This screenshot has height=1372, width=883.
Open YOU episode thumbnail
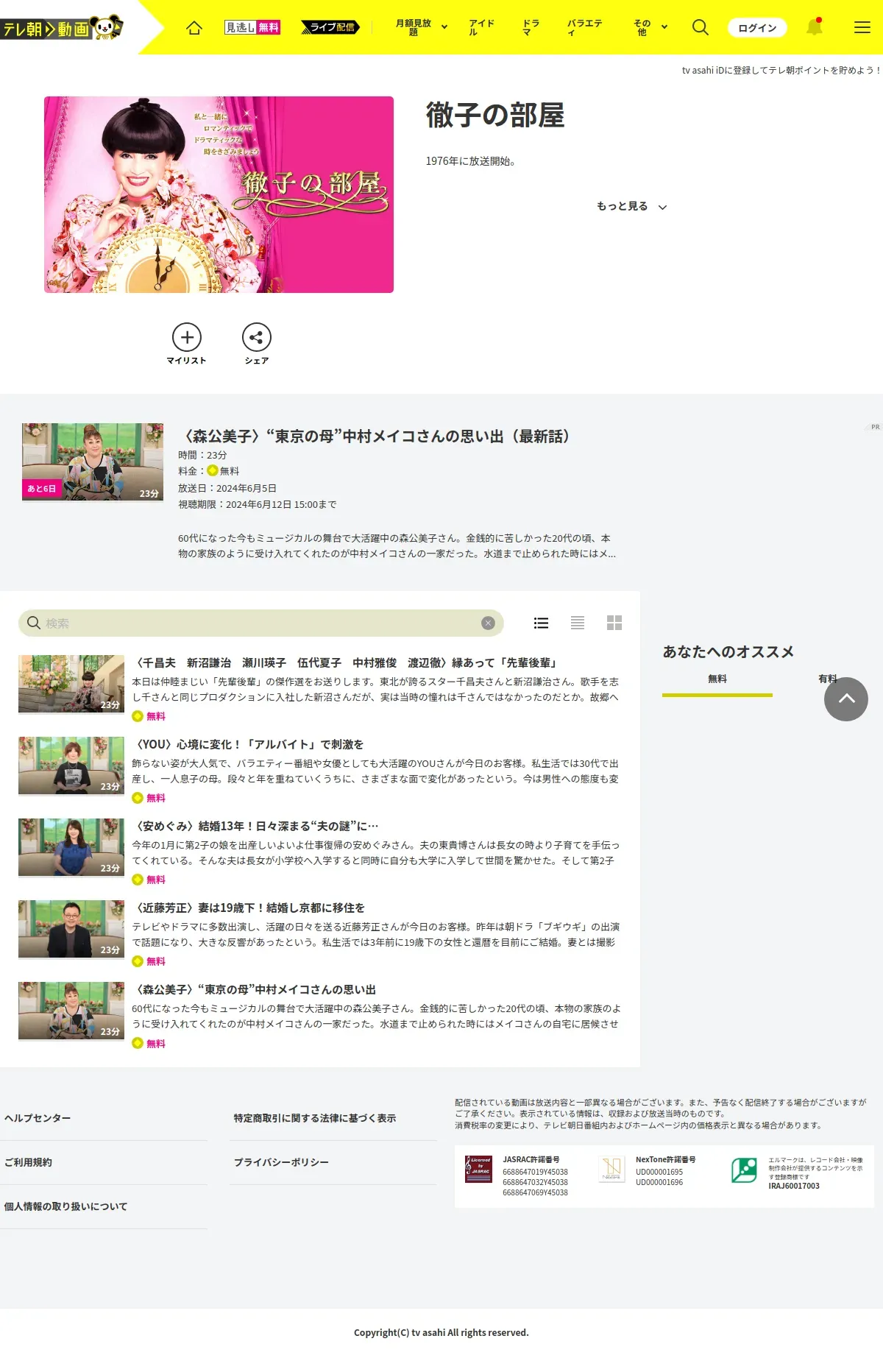71,765
